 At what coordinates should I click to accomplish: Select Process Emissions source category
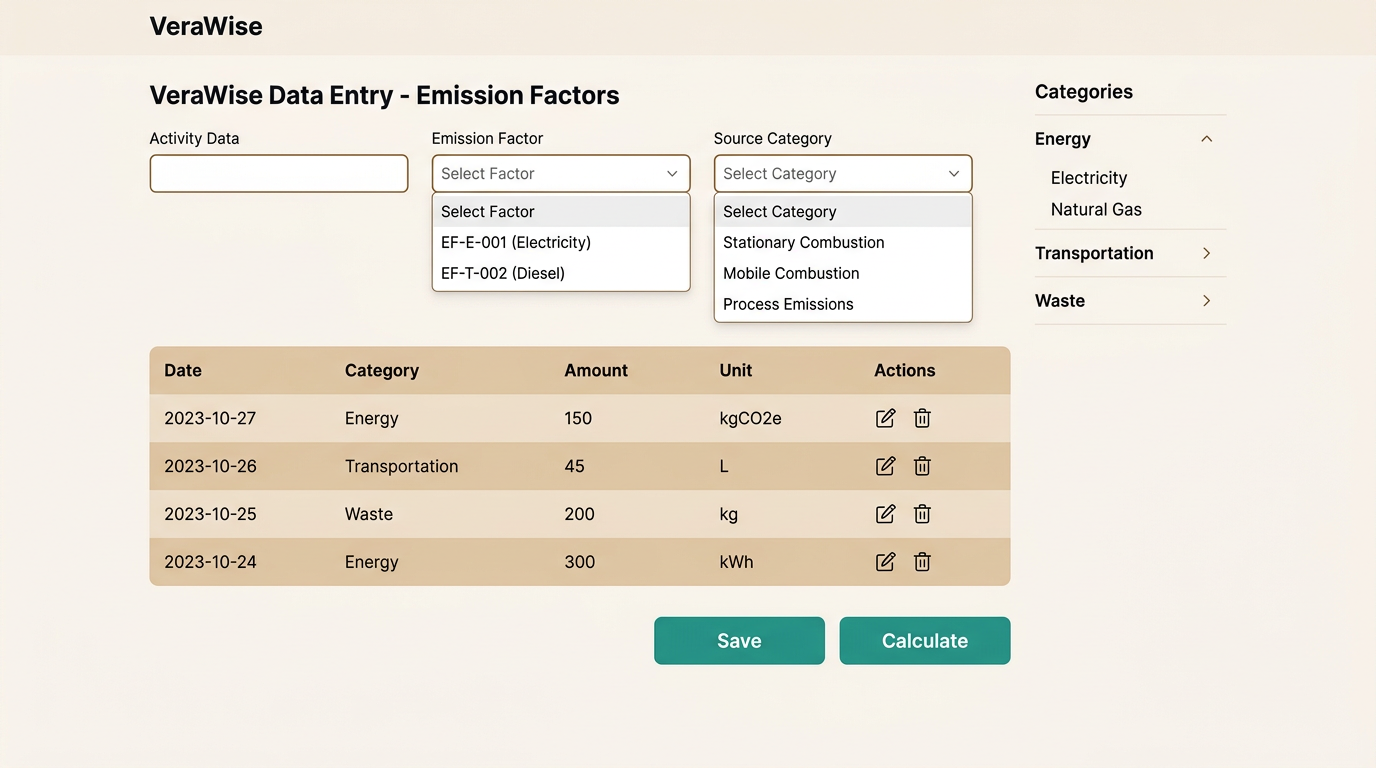coord(843,304)
